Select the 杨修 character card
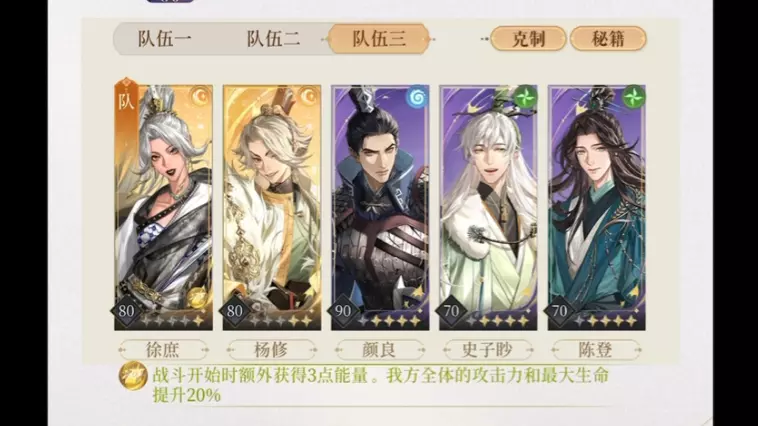The image size is (758, 426). click(272, 208)
